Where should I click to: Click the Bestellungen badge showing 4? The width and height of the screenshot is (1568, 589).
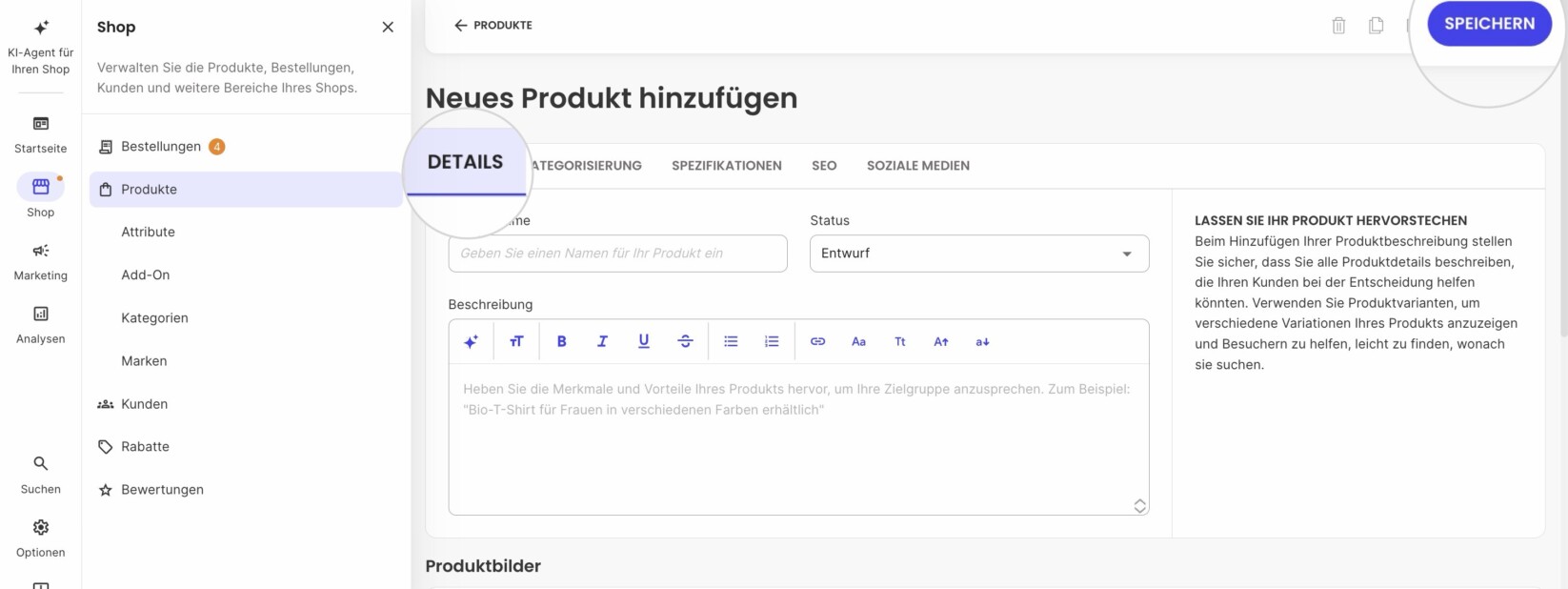217,146
